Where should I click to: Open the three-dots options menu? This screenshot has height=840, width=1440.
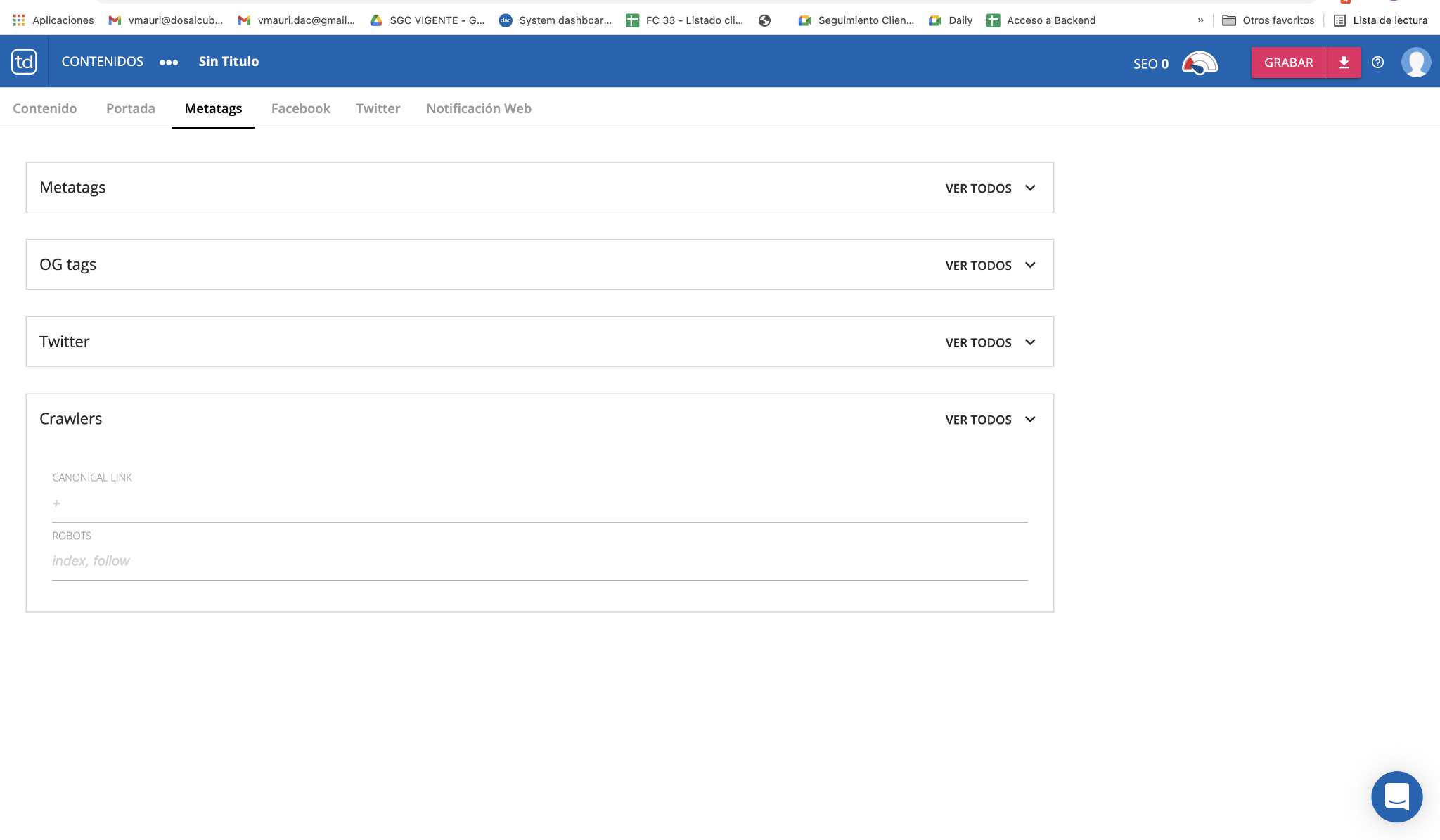pyautogui.click(x=169, y=63)
